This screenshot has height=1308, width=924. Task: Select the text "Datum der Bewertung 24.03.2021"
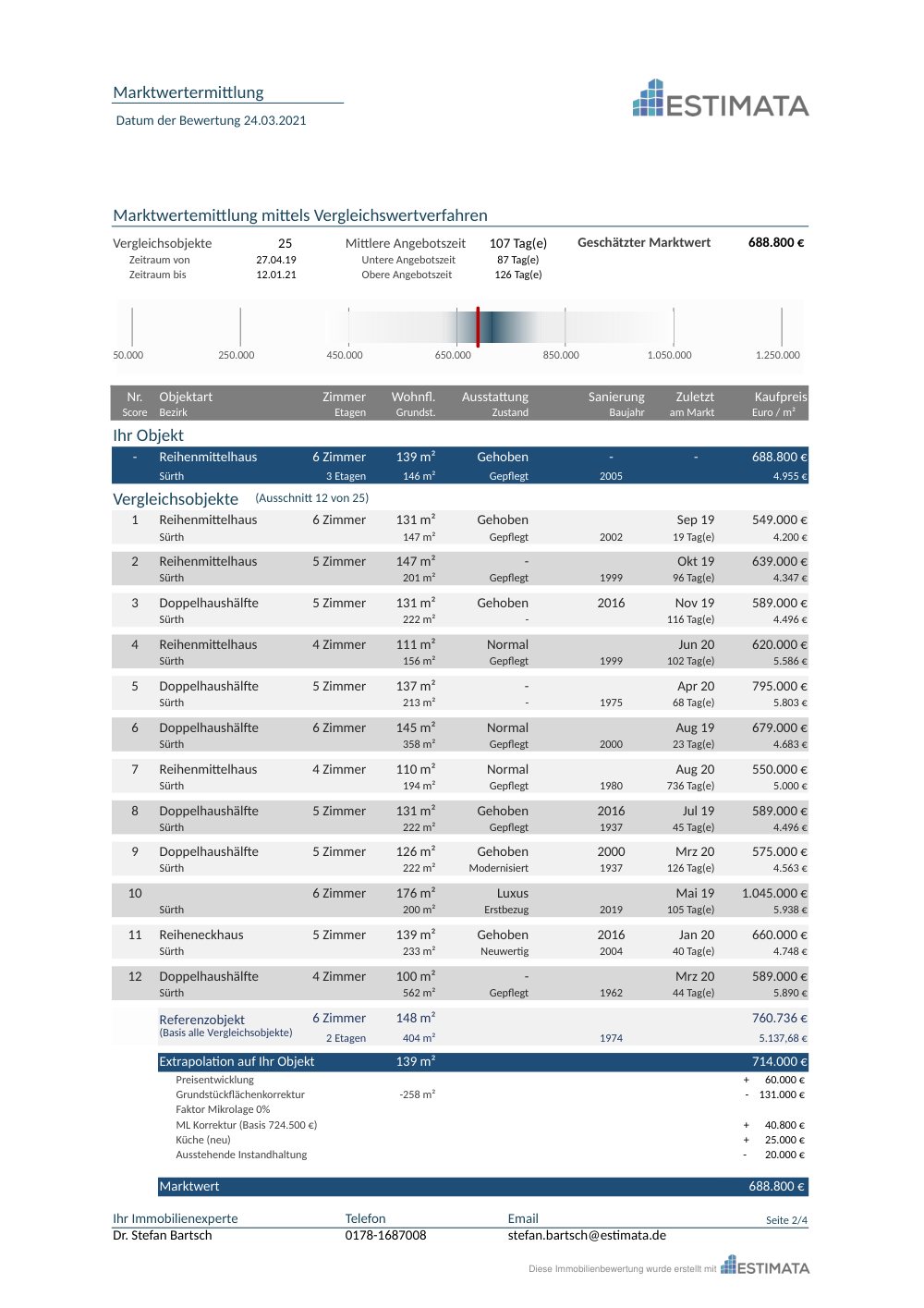(211, 120)
